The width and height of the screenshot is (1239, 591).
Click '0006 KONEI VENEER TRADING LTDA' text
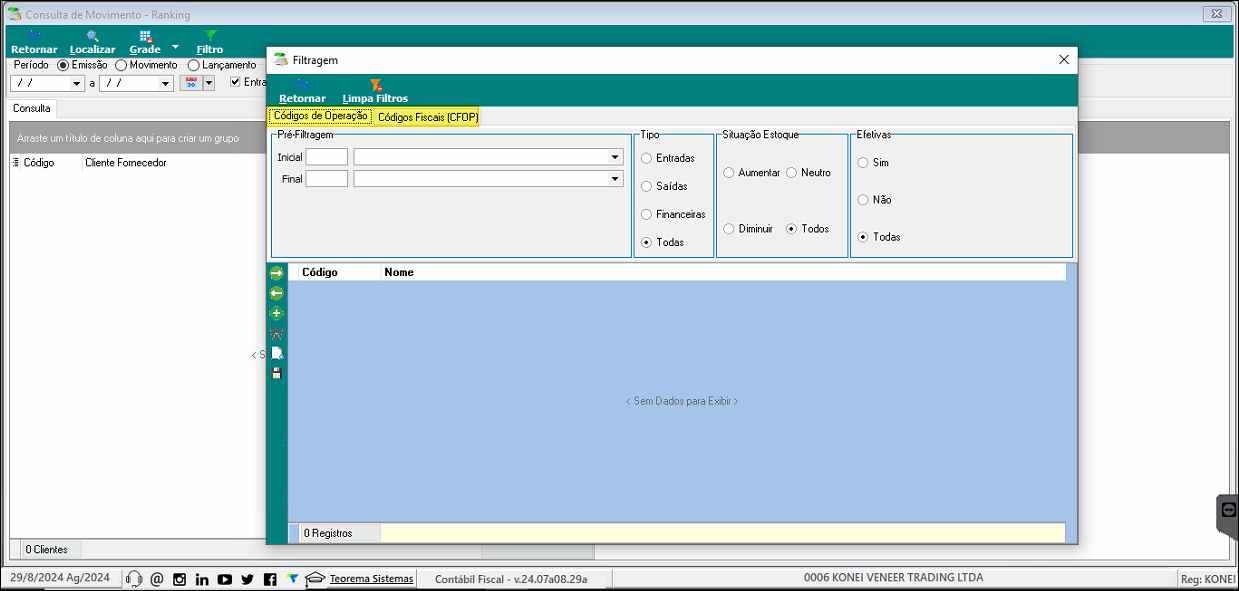[894, 578]
